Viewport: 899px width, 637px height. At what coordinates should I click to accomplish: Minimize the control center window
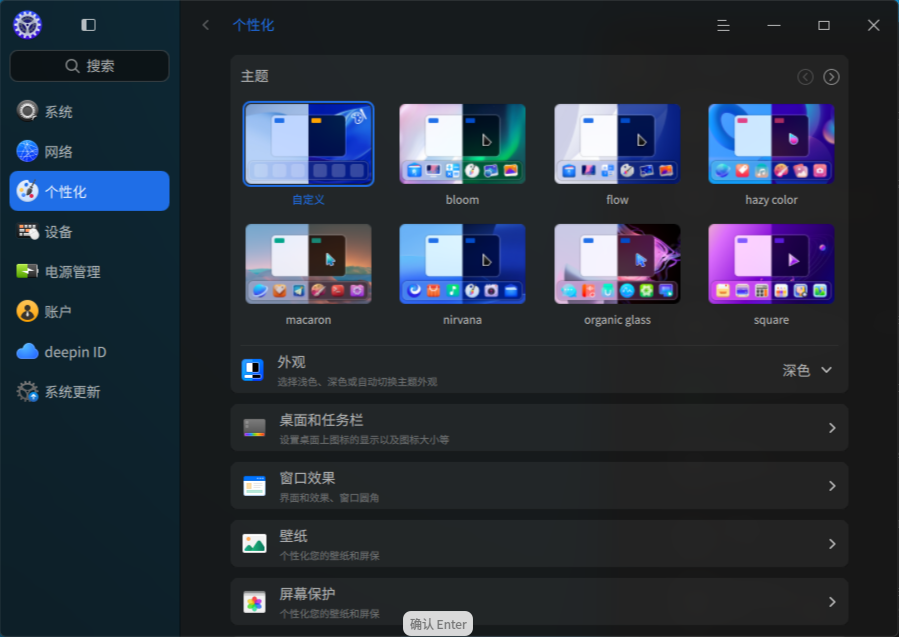pos(774,25)
